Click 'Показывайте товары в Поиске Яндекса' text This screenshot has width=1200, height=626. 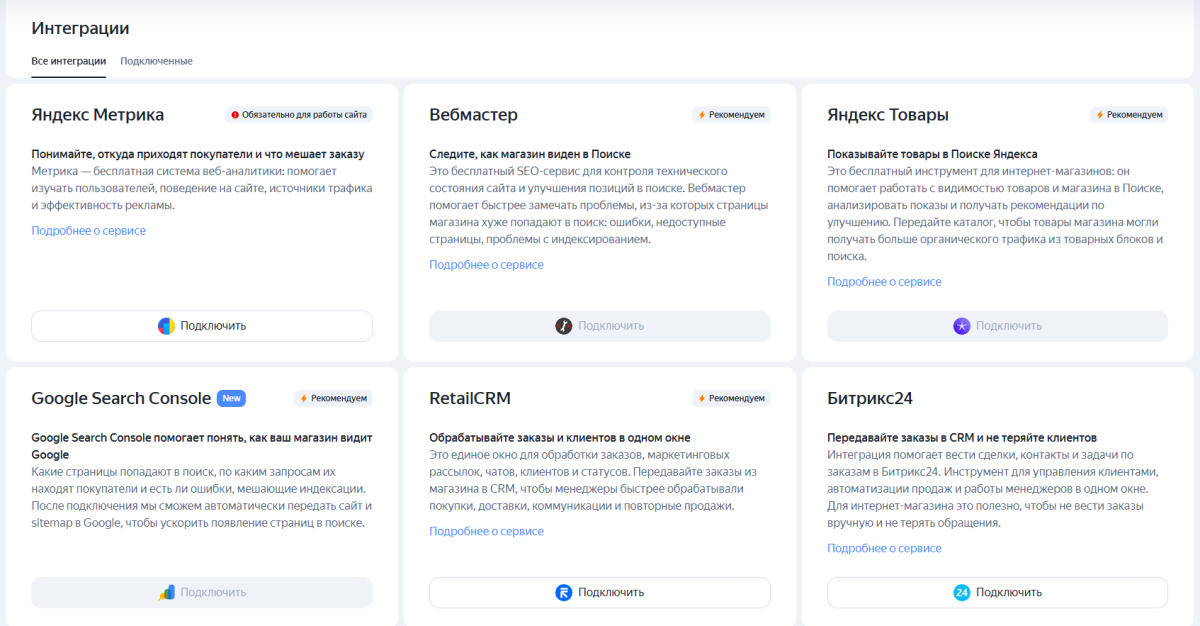click(932, 154)
